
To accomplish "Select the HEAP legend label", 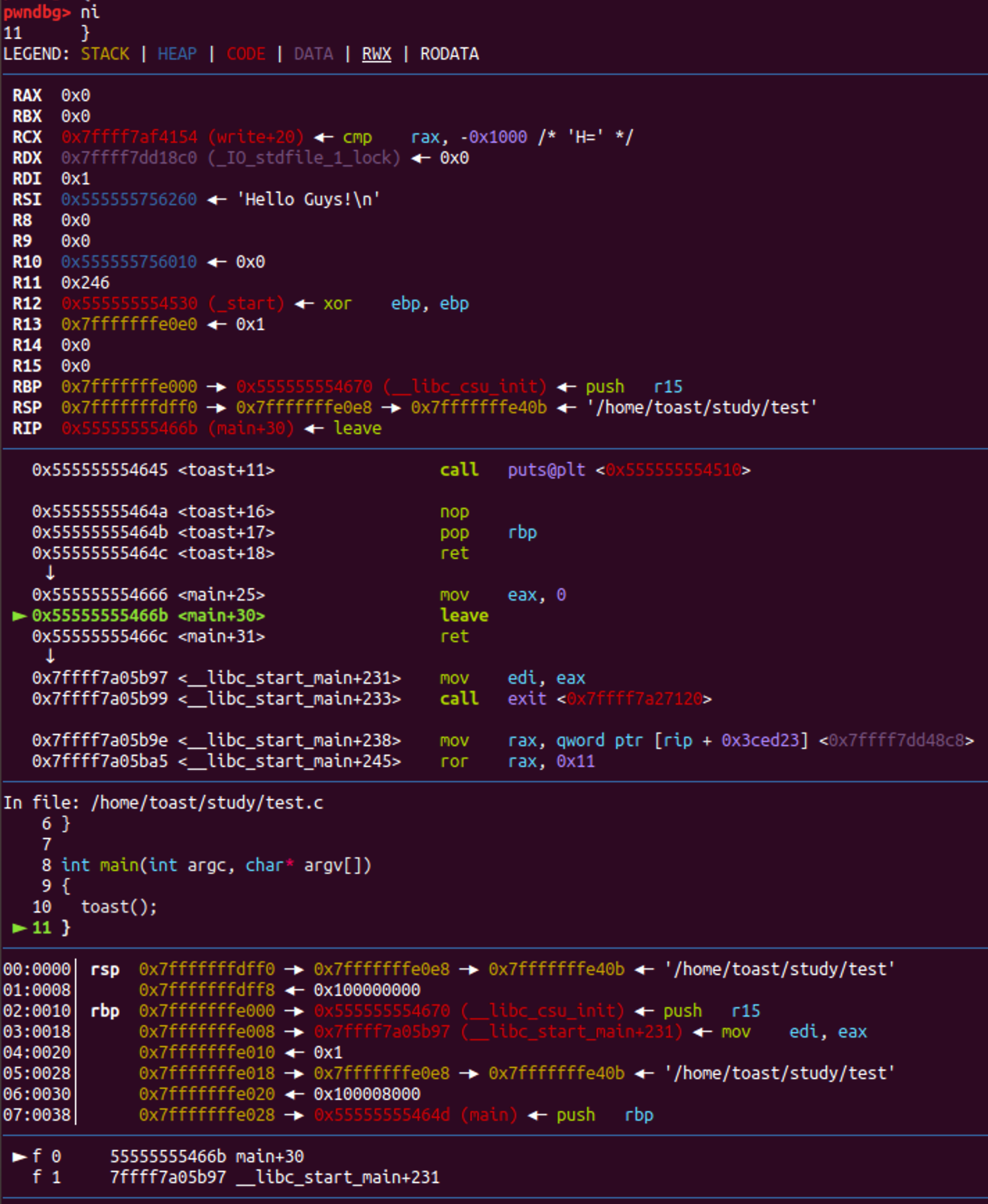I will tap(177, 53).
